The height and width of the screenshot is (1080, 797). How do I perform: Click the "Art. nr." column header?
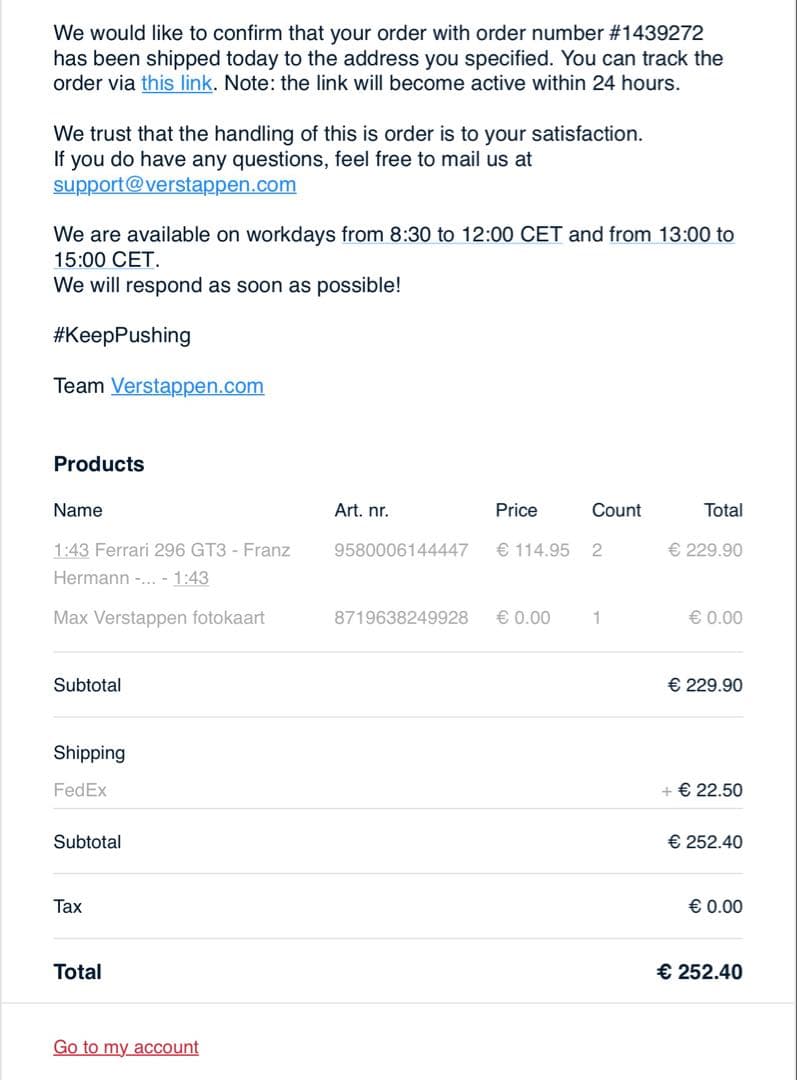tap(361, 510)
